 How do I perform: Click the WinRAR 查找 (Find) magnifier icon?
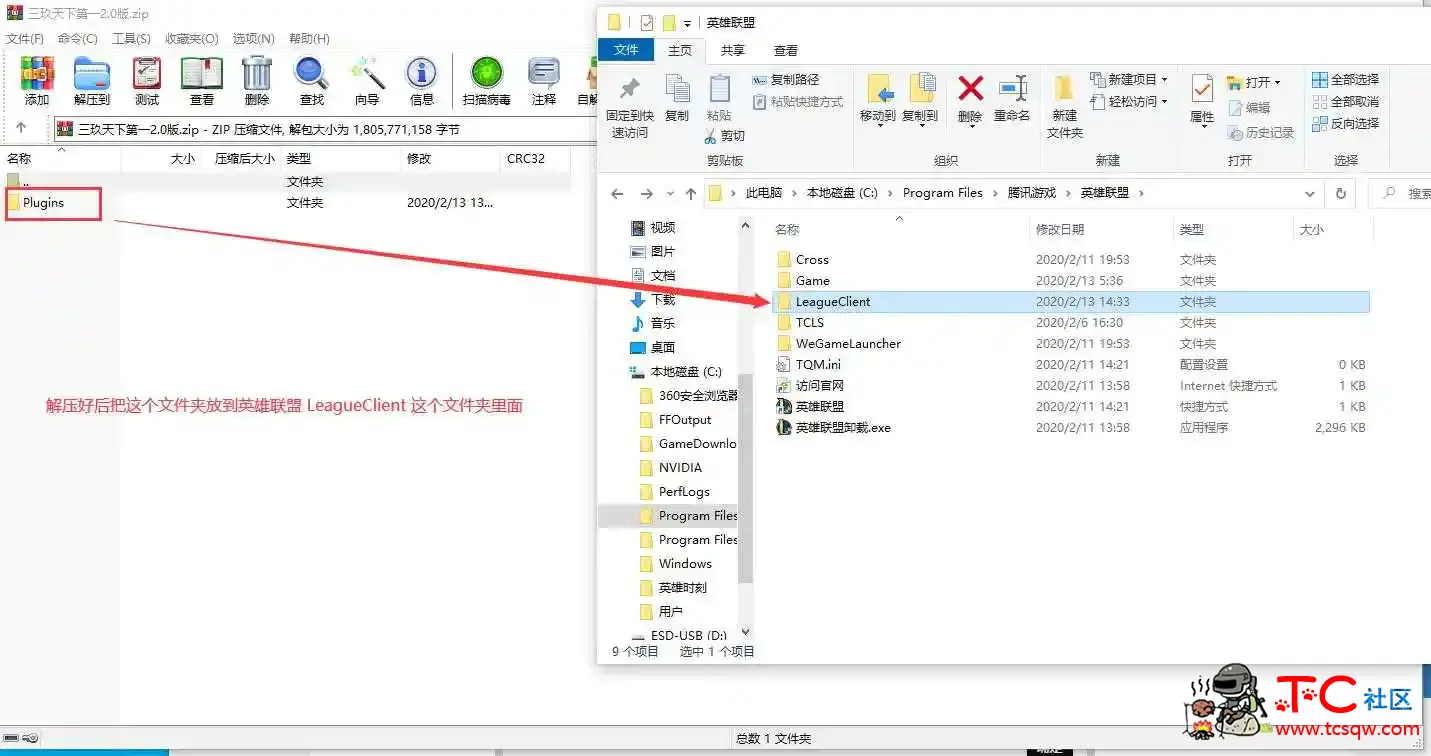(312, 81)
